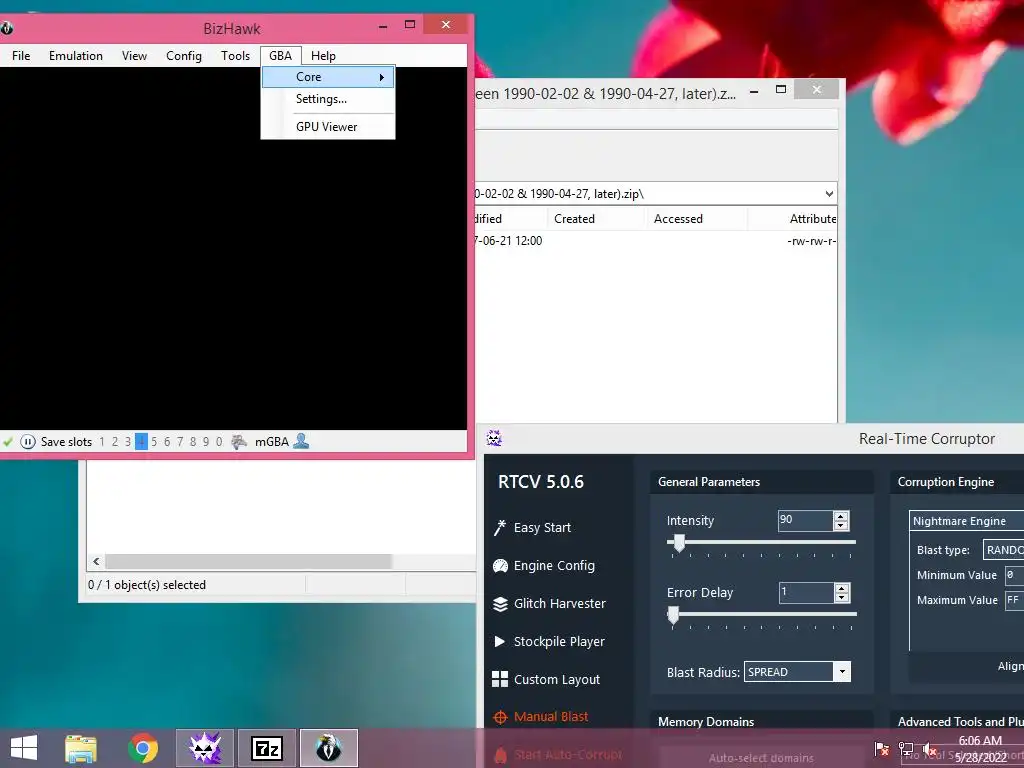This screenshot has width=1024, height=768.
Task: Open Google Chrome from the taskbar
Action: click(x=142, y=748)
